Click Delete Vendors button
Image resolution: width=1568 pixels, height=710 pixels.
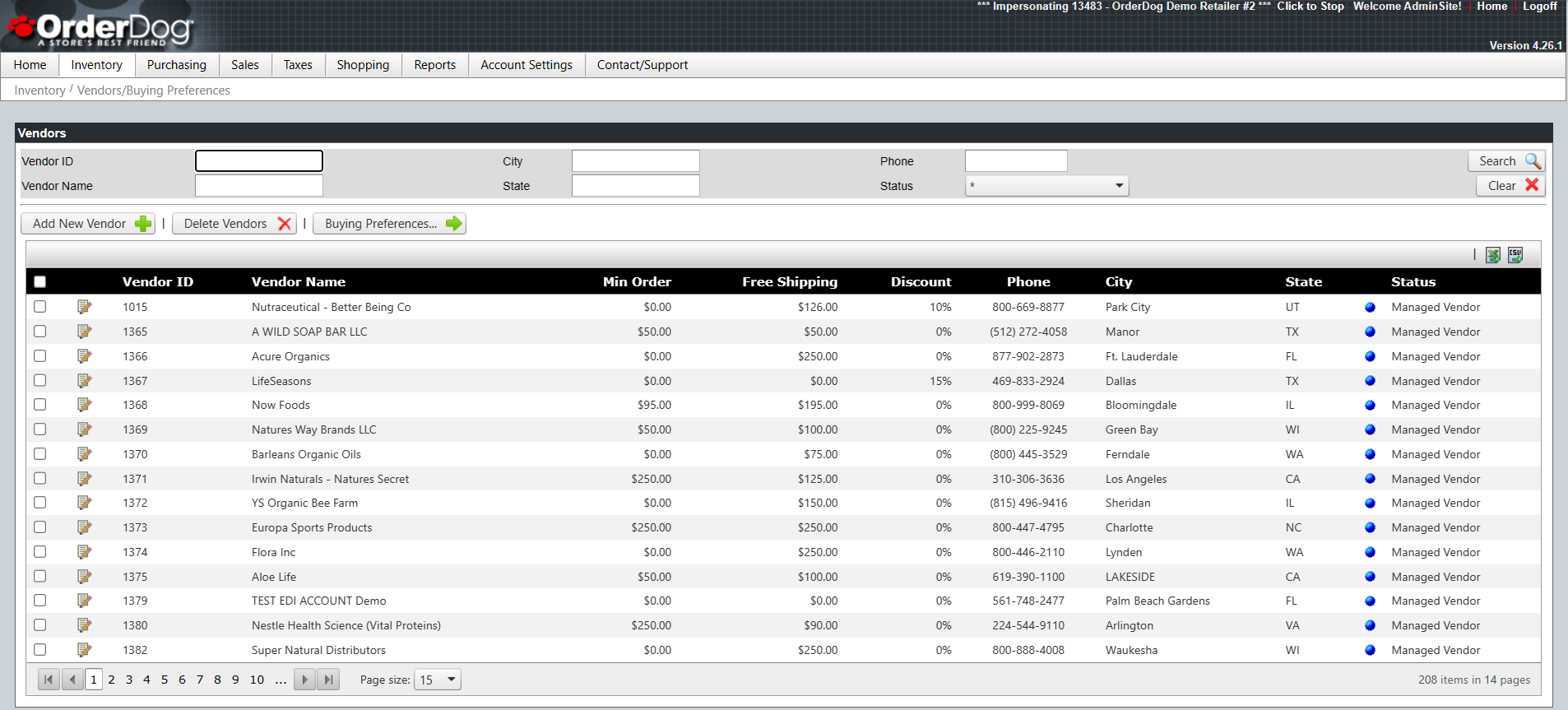(234, 224)
